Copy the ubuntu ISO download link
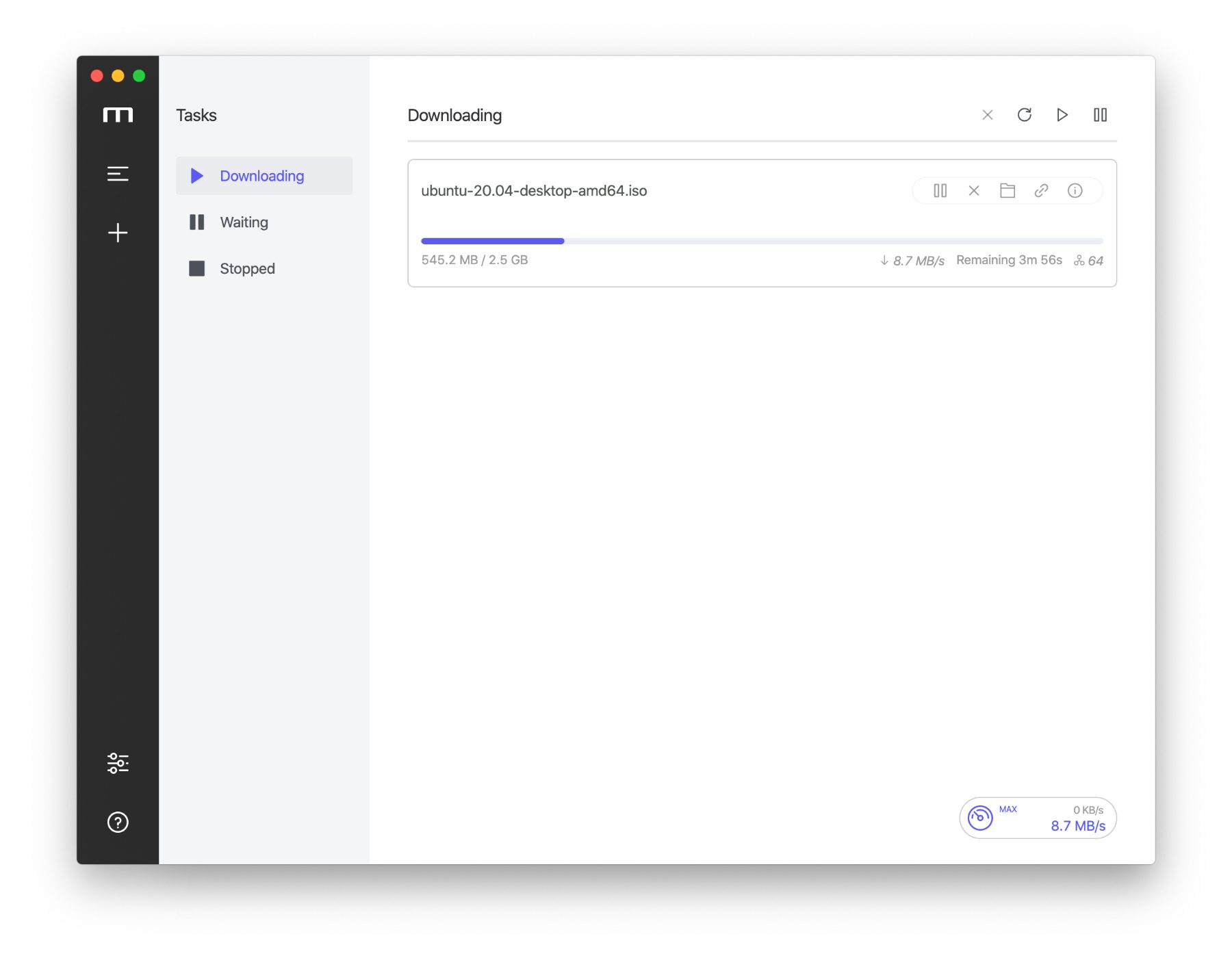This screenshot has height=958, width=1232. click(x=1041, y=191)
